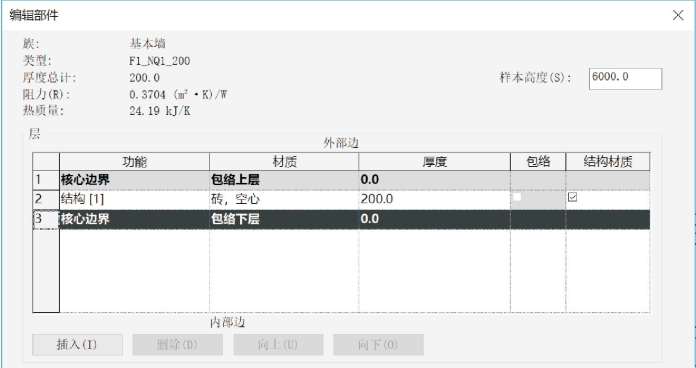Image resolution: width=696 pixels, height=368 pixels.
Task: Select the 包络上层 cell in row 1
Action: point(284,180)
